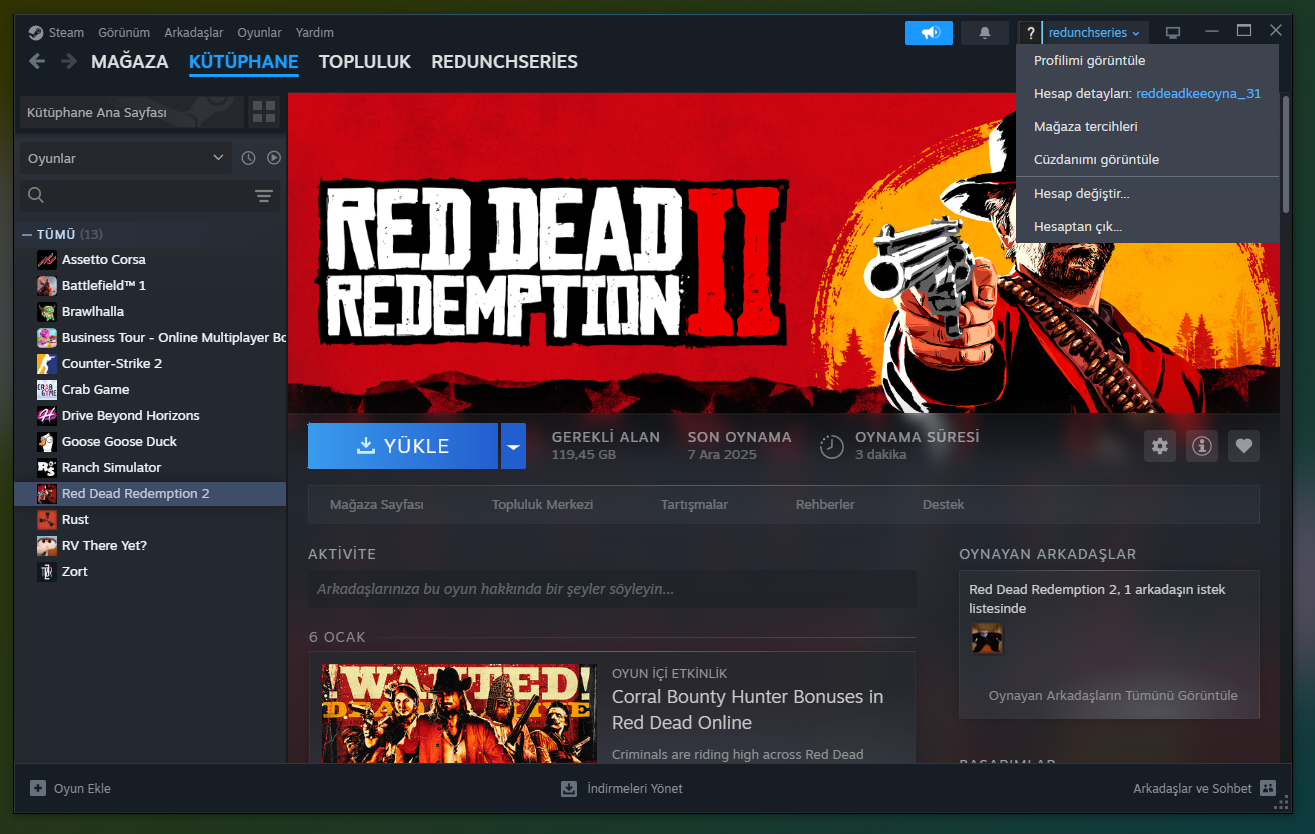Show game info with the info icon
Screen dimensions: 1315x834
click(x=1202, y=446)
